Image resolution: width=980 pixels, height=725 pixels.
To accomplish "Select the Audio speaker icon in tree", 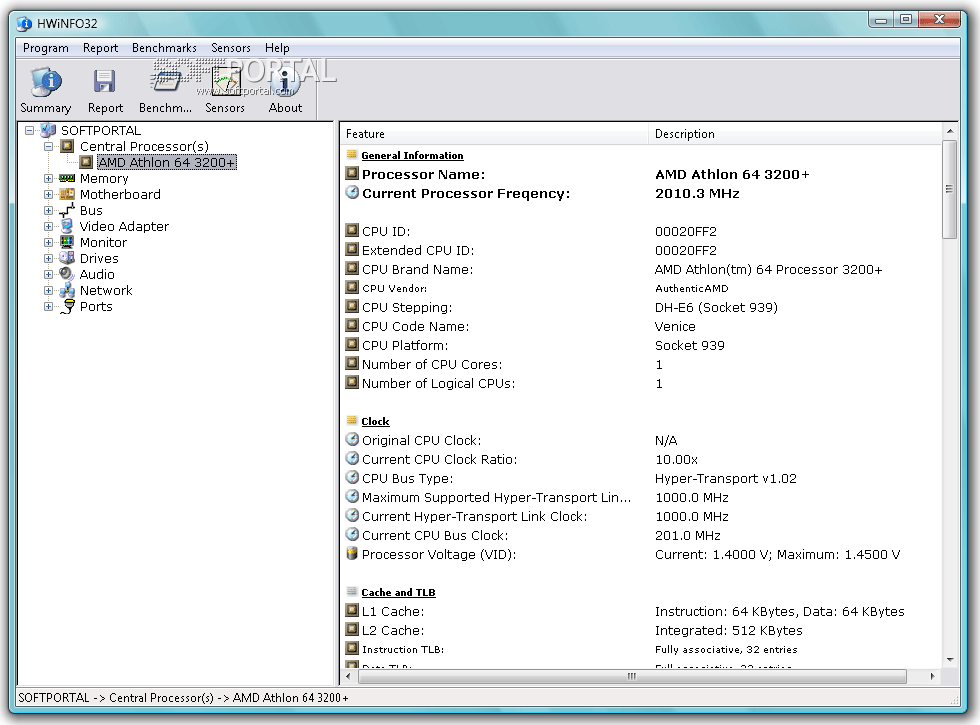I will (67, 275).
